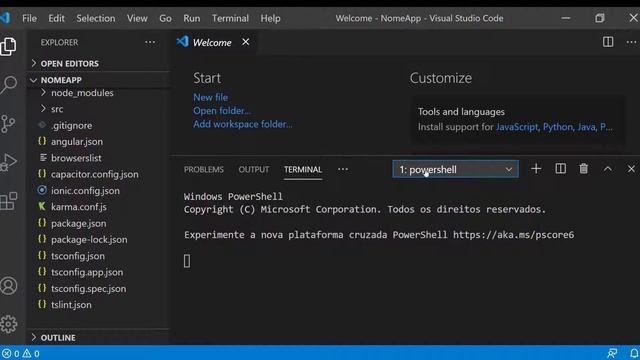Open tsconfig.json file
Viewport: 640px width, 360px height.
78,256
